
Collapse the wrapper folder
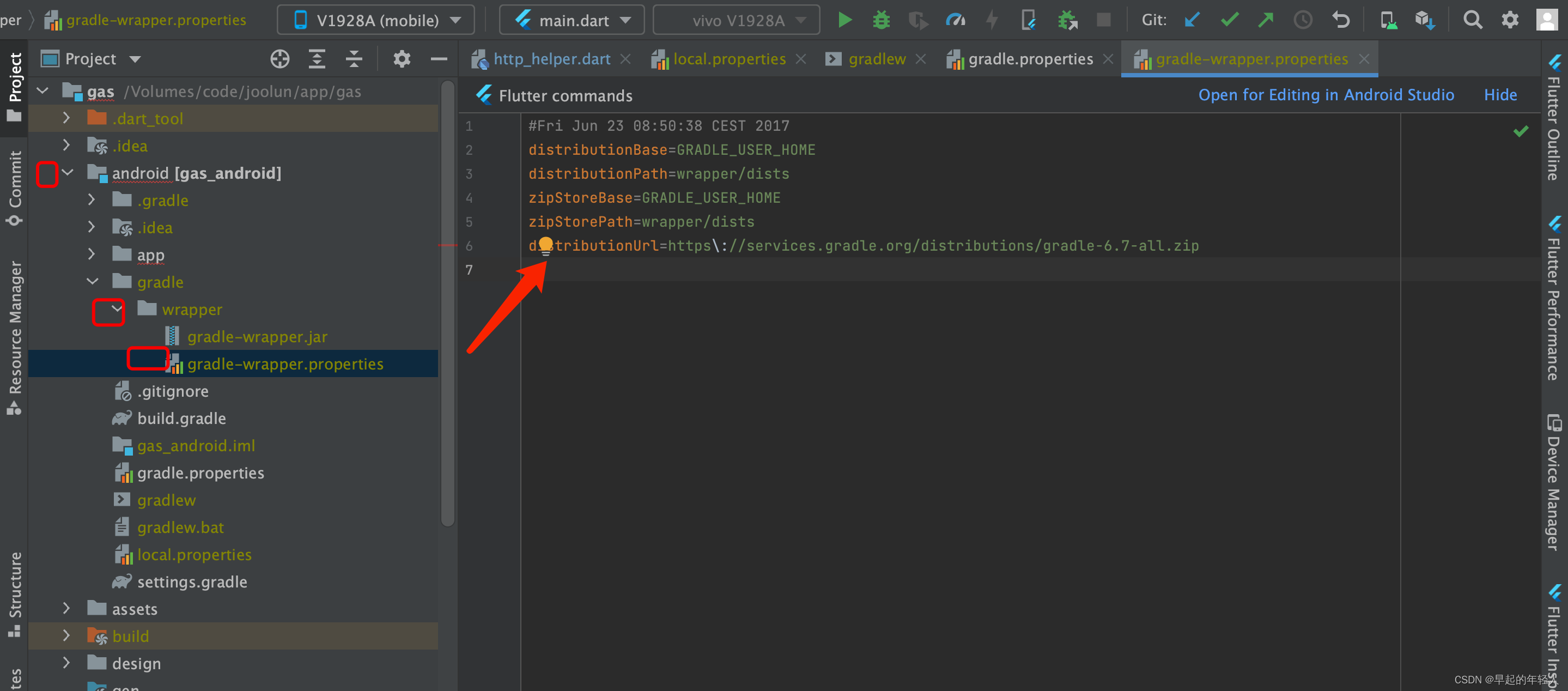(116, 310)
